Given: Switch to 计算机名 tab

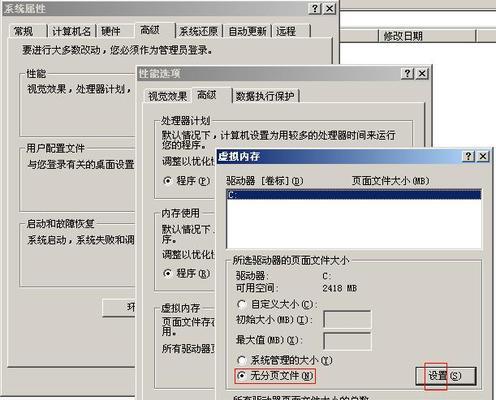Looking at the screenshot, I should click(x=71, y=31).
